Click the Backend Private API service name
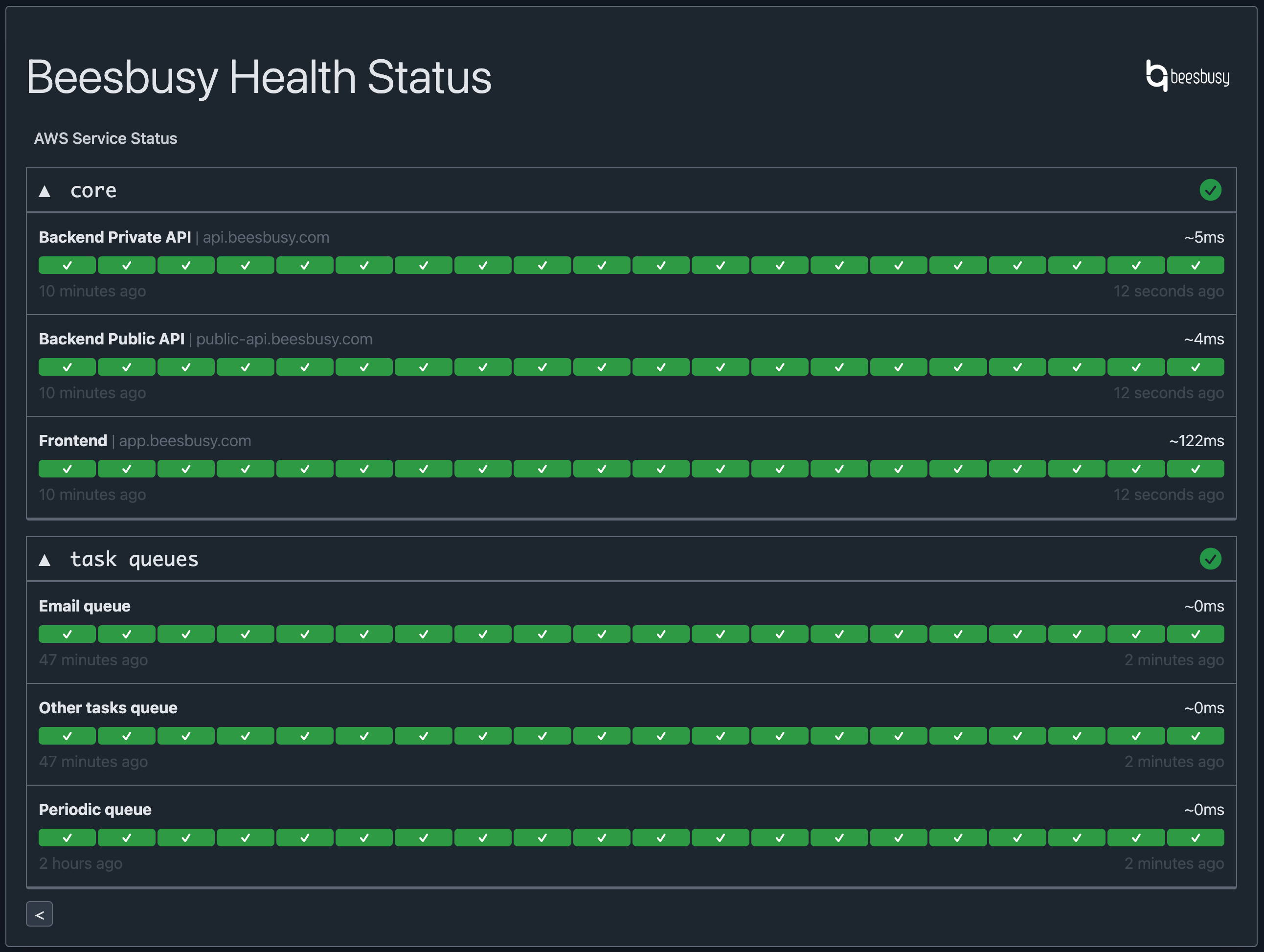This screenshot has width=1264, height=952. pos(114,237)
